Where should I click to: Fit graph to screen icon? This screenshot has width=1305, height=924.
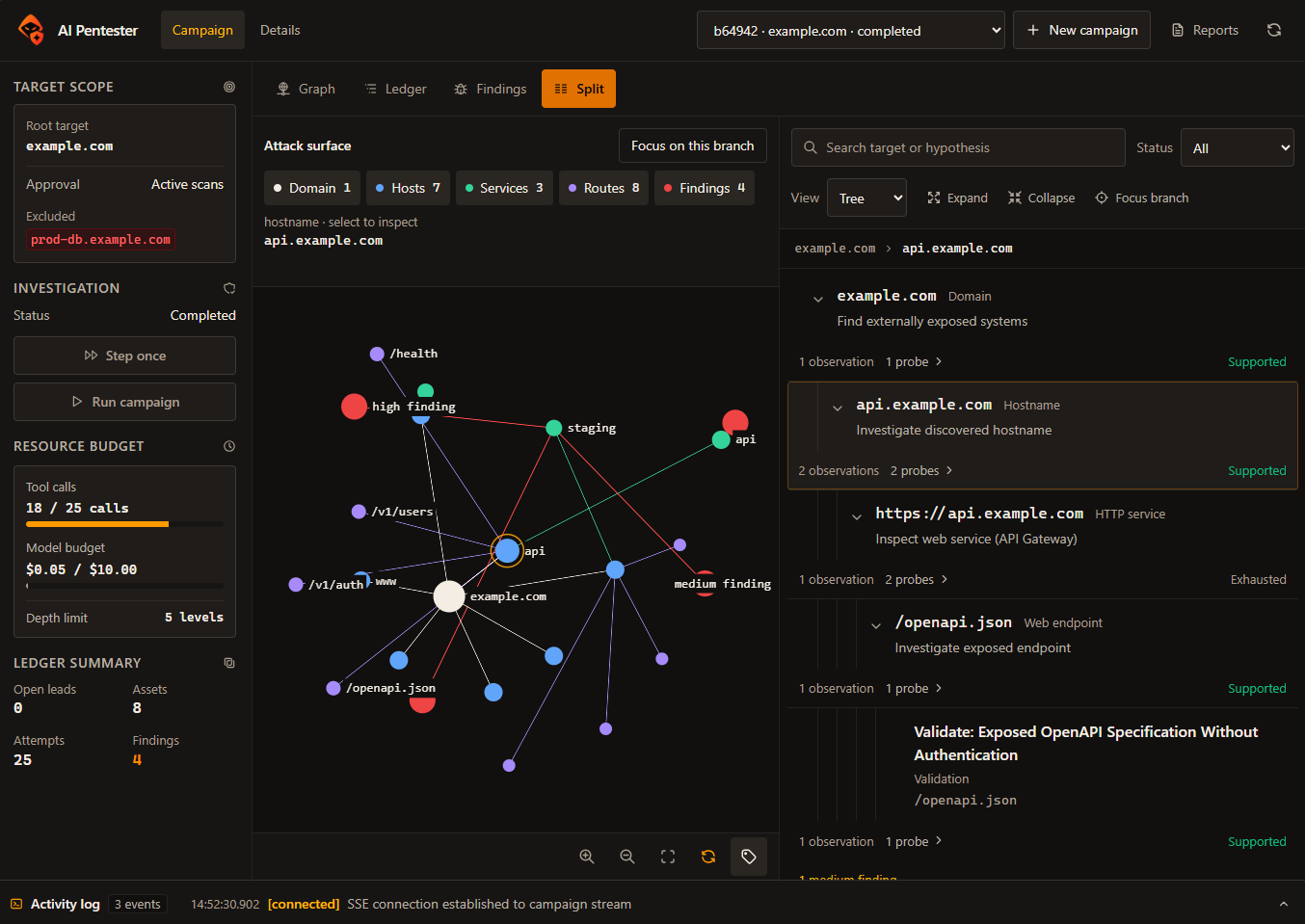pos(668,857)
